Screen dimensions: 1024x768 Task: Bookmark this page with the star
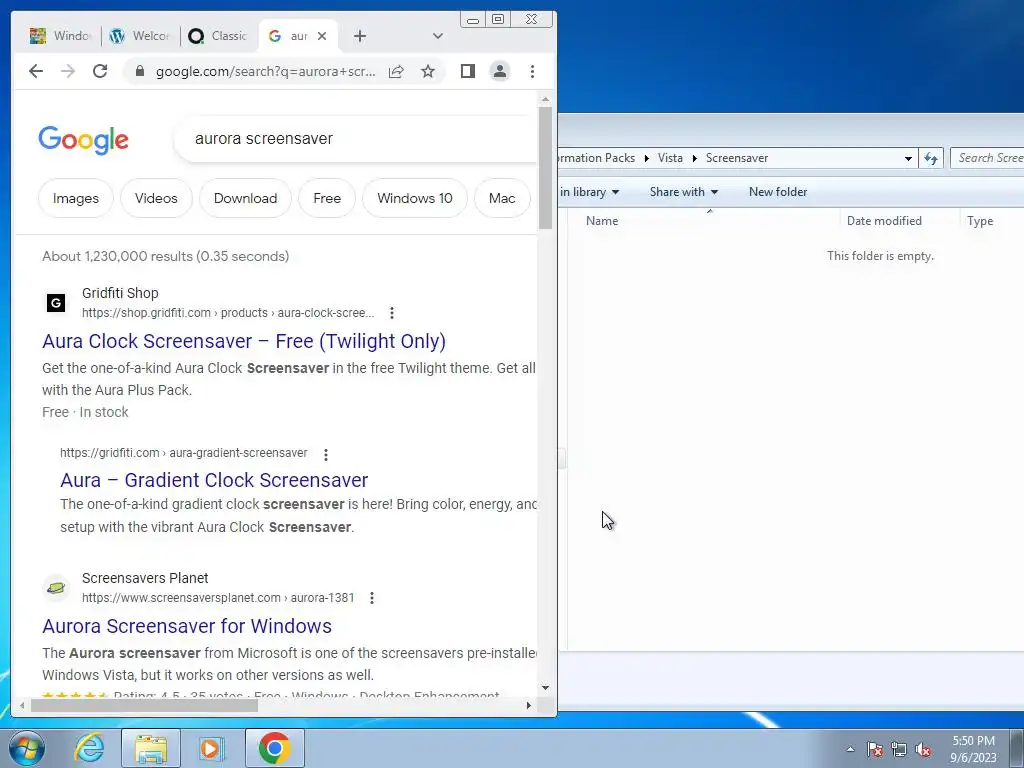428,71
